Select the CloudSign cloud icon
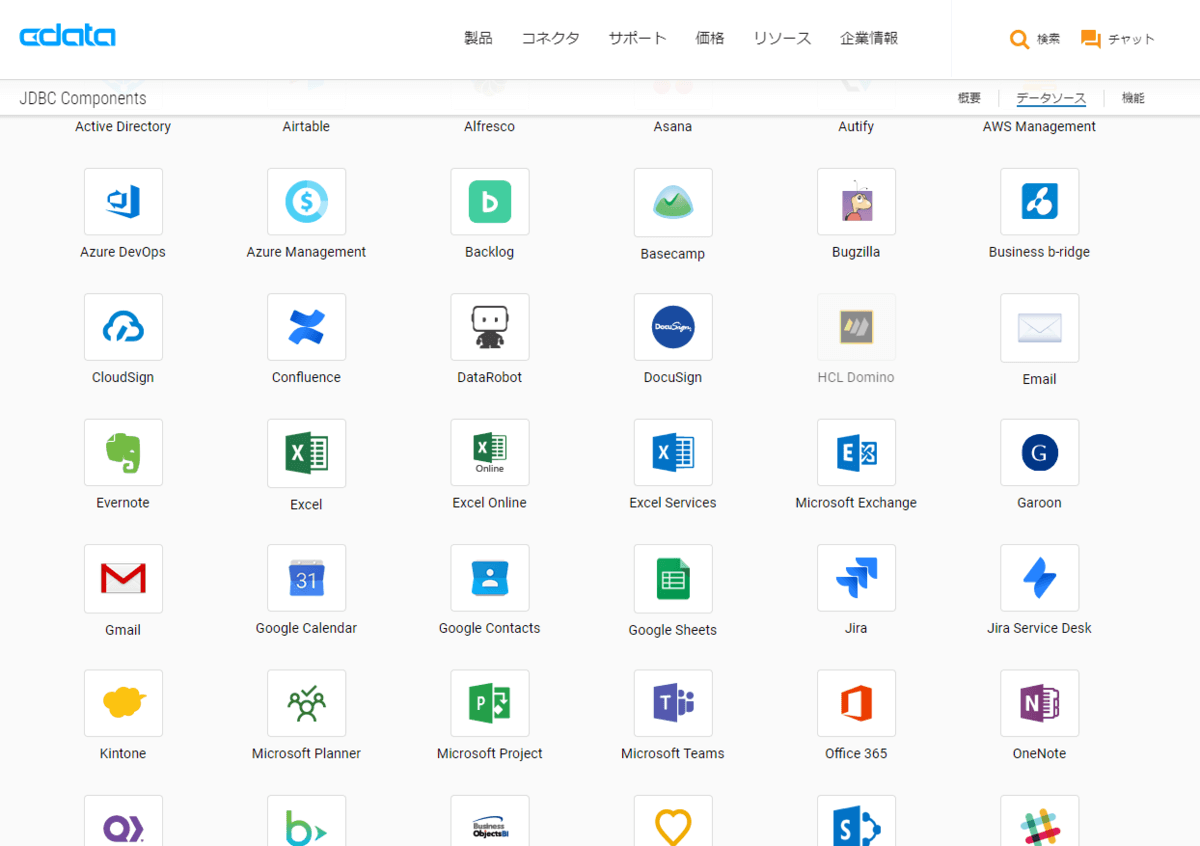The height and width of the screenshot is (846, 1200). click(x=123, y=327)
